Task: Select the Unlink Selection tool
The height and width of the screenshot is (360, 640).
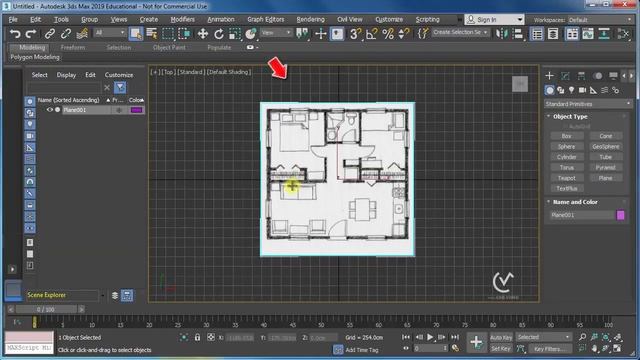Action: pos(66,33)
